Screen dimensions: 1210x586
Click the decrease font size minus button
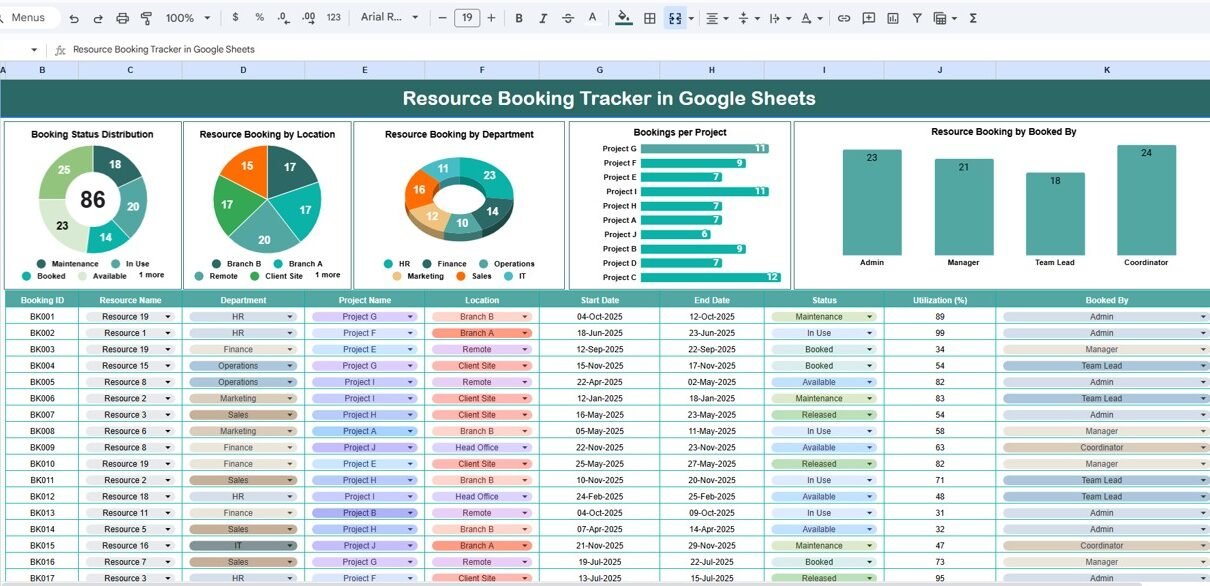443,18
